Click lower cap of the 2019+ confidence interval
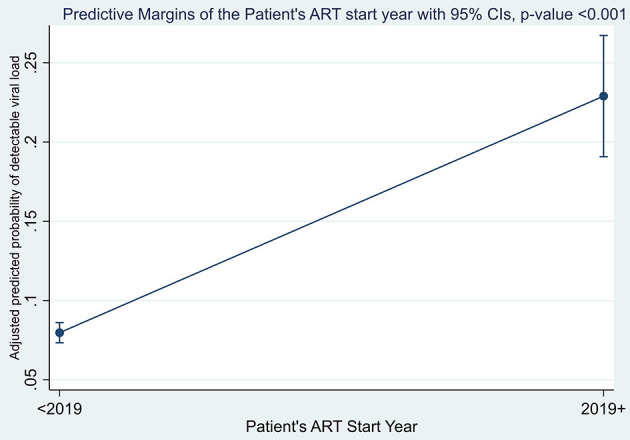This screenshot has height=440, width=630. (x=604, y=157)
